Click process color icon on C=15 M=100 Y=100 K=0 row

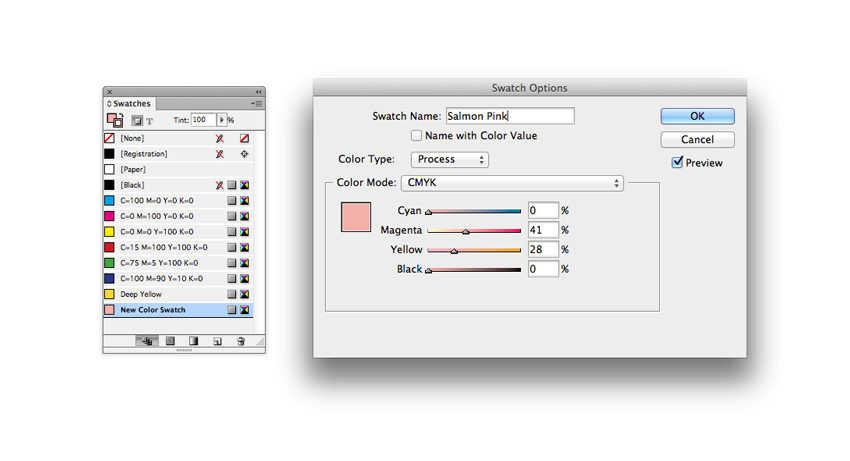pyautogui.click(x=231, y=248)
